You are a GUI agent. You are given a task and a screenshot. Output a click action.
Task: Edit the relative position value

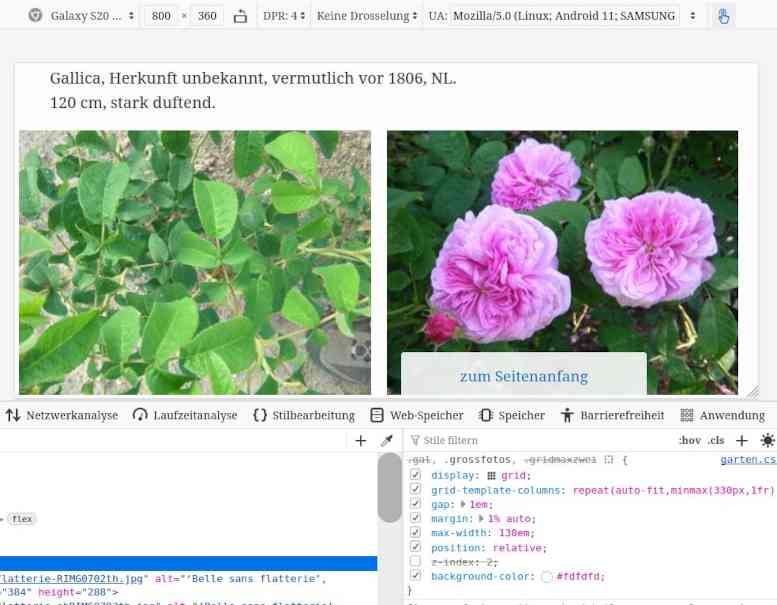(x=518, y=548)
